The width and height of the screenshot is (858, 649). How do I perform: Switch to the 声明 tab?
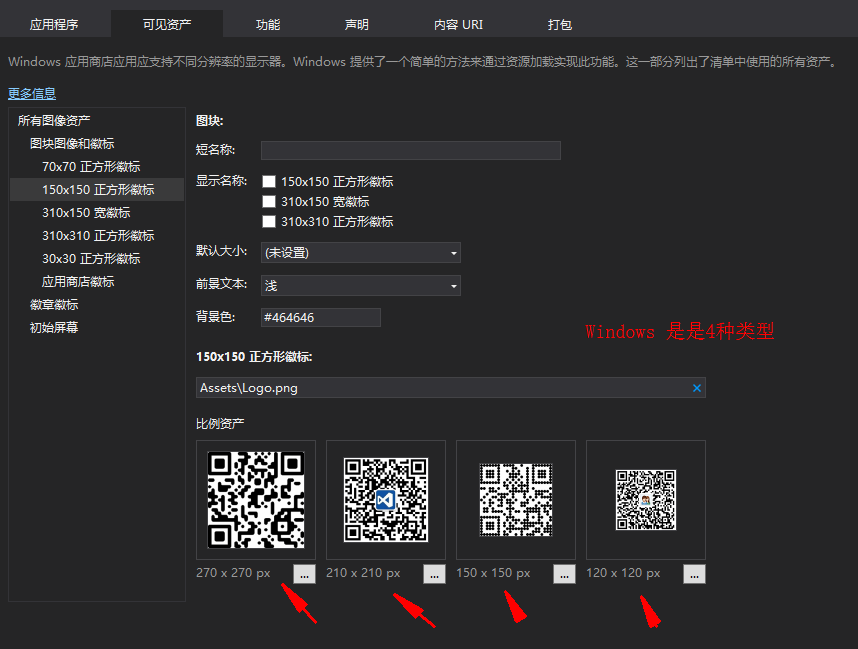(x=357, y=25)
